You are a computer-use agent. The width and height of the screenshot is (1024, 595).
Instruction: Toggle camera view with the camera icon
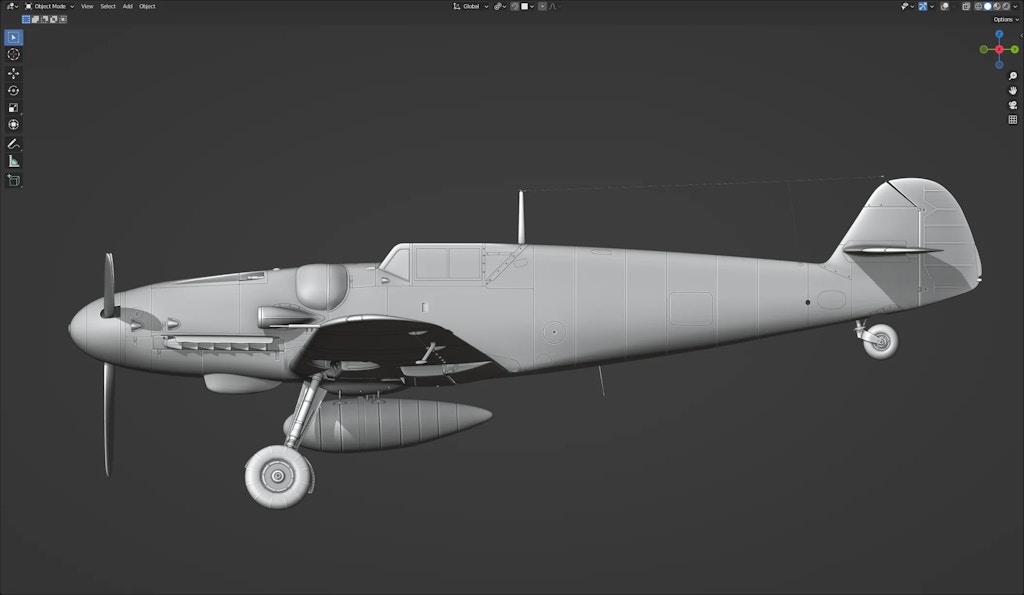pyautogui.click(x=1013, y=105)
